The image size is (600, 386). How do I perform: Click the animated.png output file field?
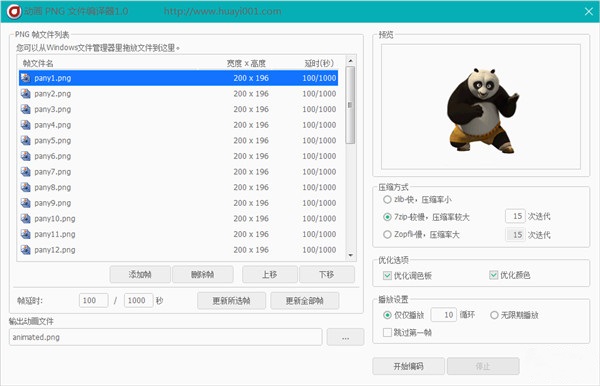pos(166,337)
